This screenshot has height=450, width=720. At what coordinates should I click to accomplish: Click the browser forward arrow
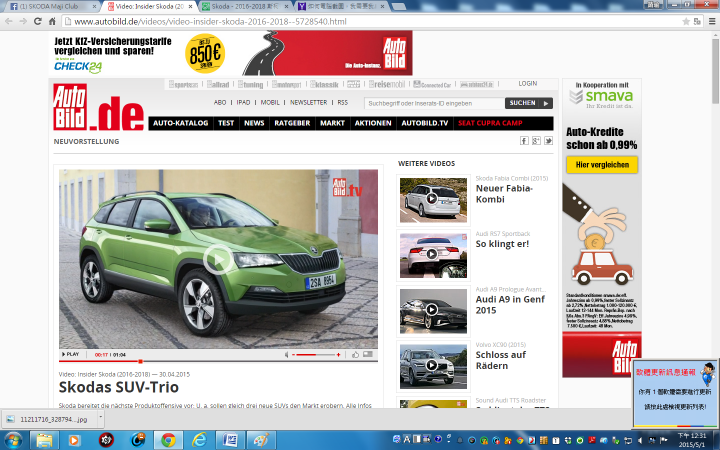pos(23,21)
